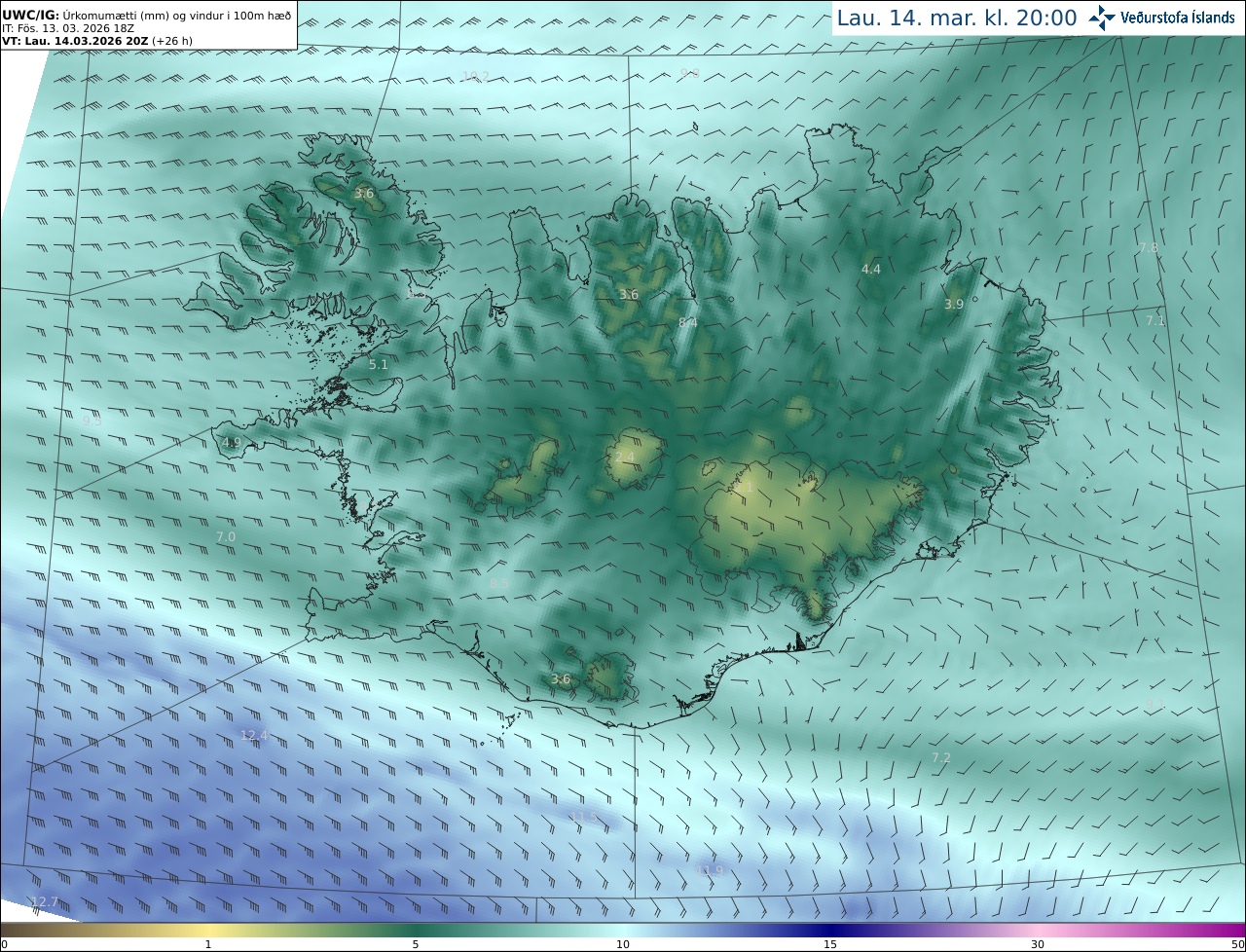Image resolution: width=1246 pixels, height=952 pixels.
Task: Click the map value 11.9
Action: click(710, 870)
